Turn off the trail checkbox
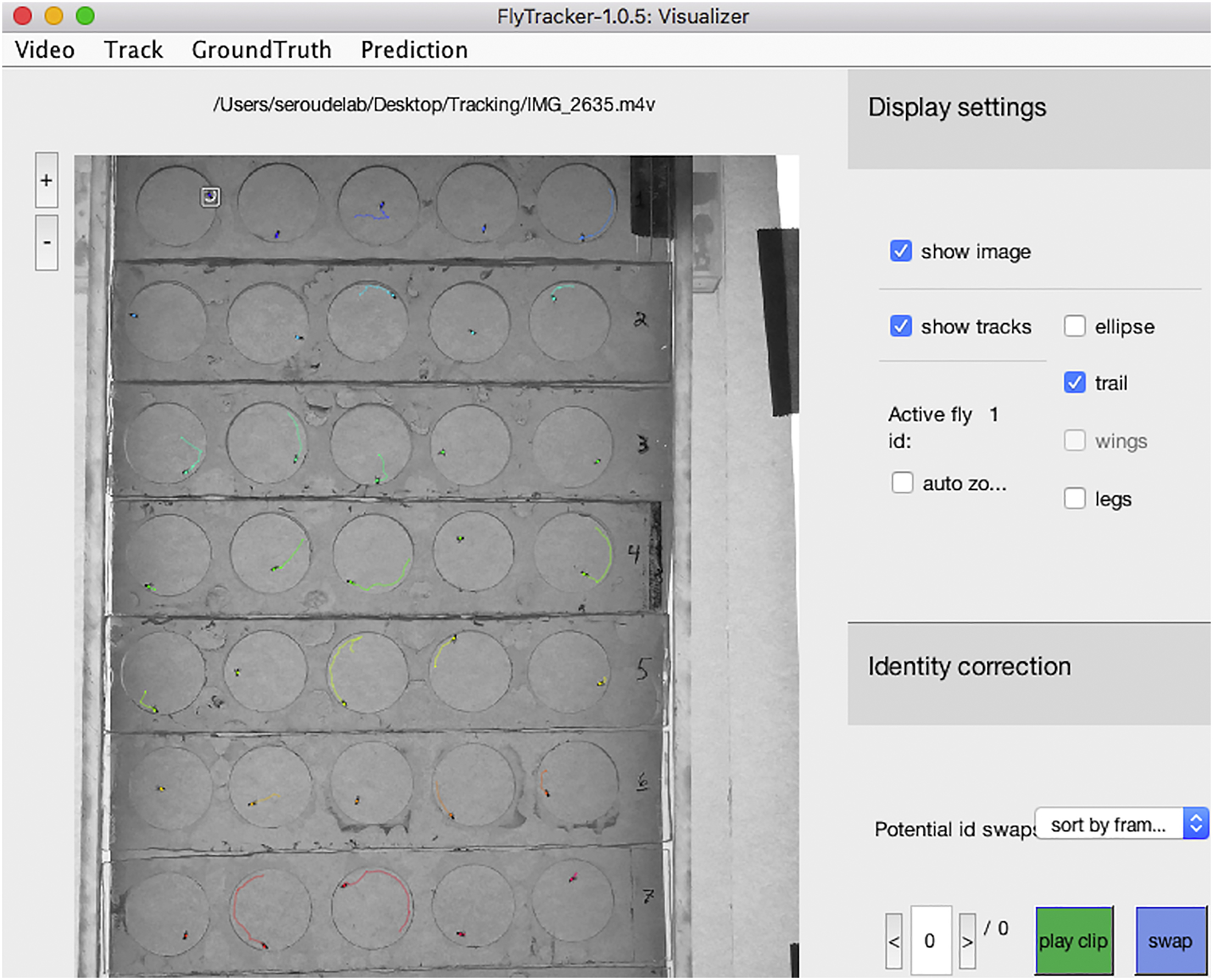 (1074, 383)
